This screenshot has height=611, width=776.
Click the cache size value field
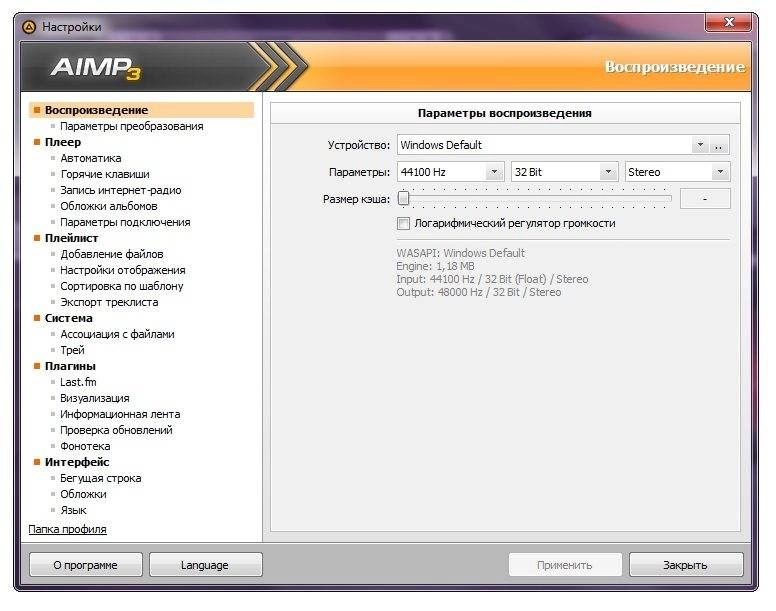coord(705,198)
